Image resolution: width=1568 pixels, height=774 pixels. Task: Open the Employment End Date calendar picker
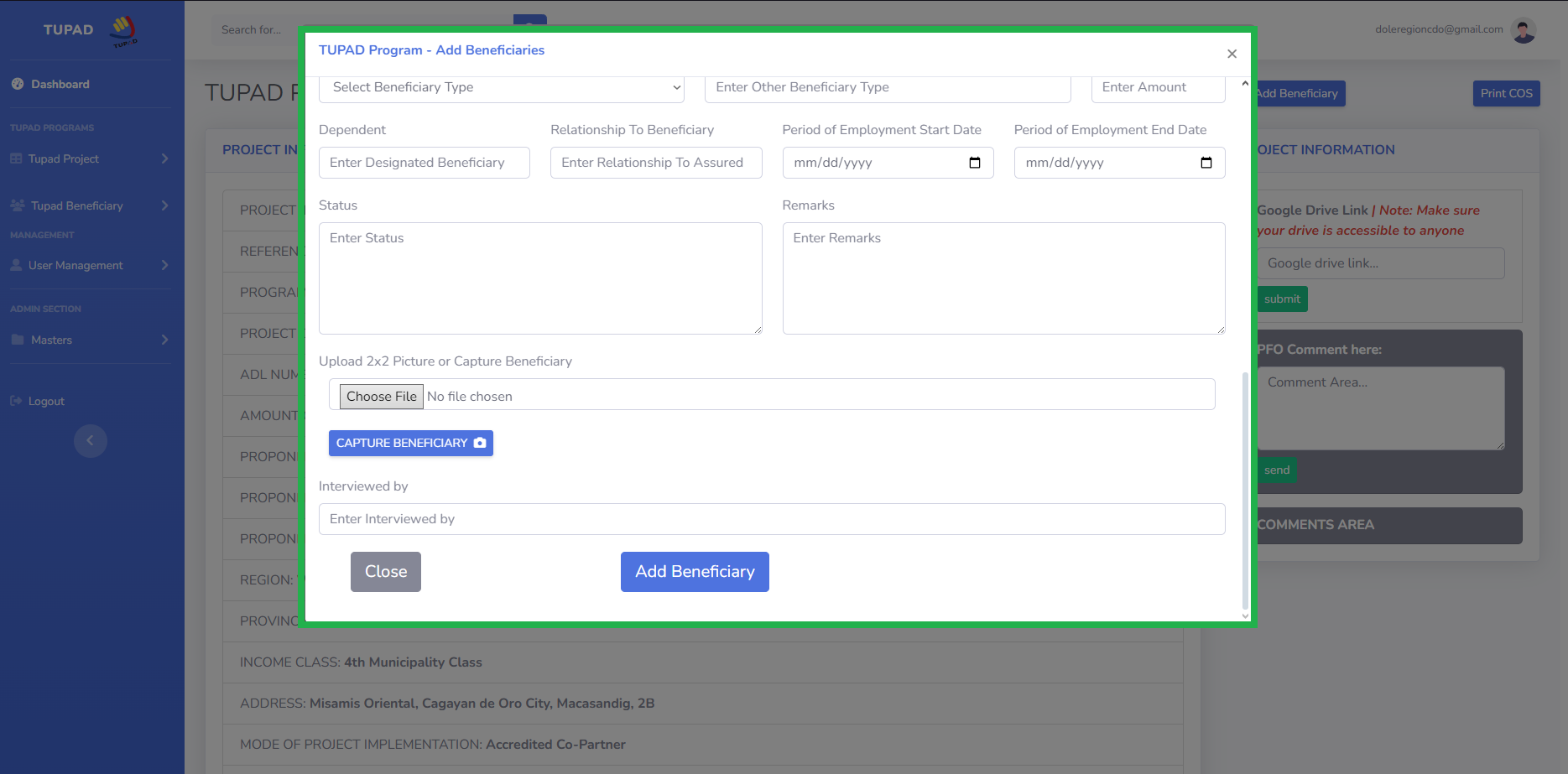(1206, 163)
